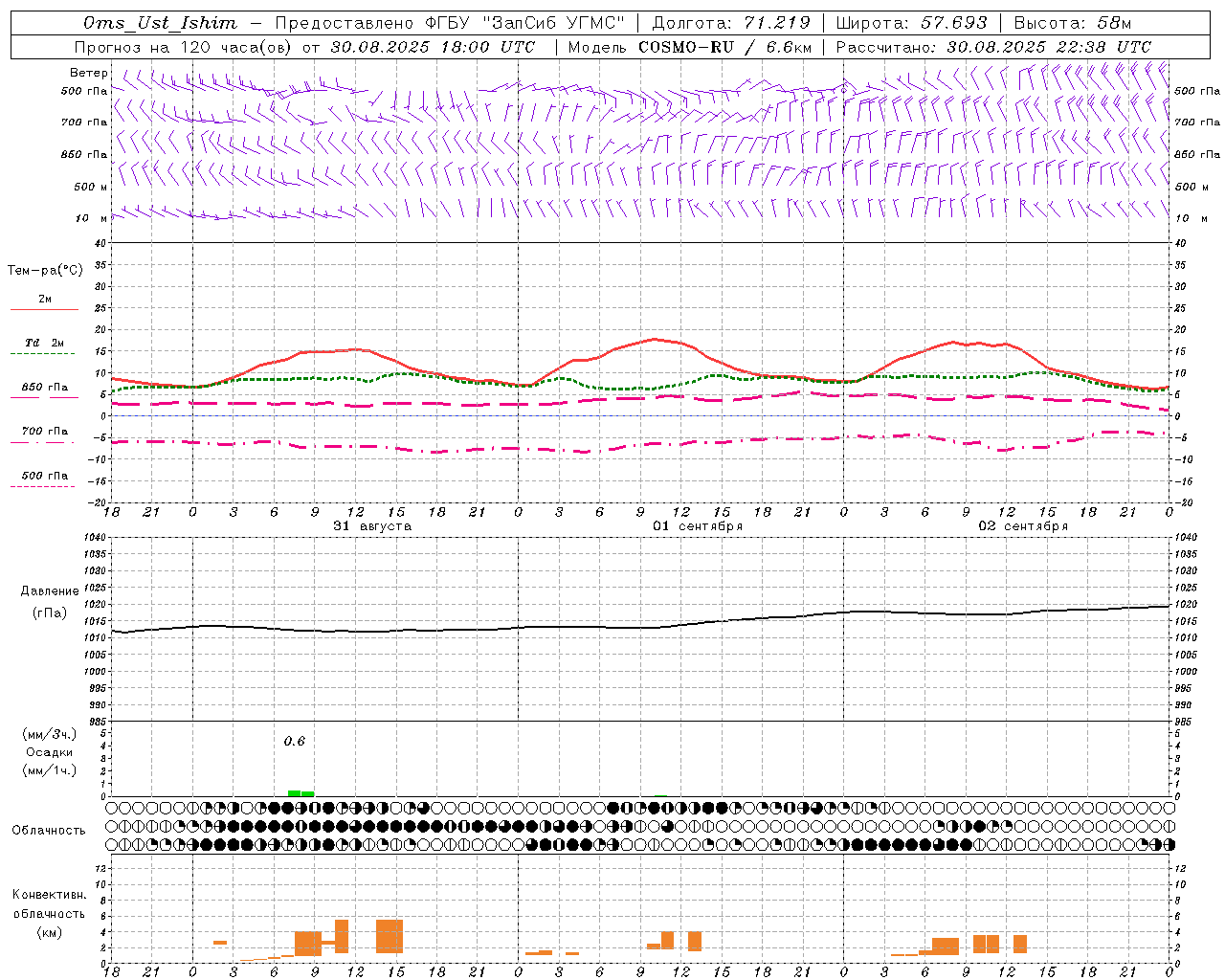This screenshot has width=1225, height=980.
Task: Click the Давление pressure panel label
Action: [x=50, y=591]
